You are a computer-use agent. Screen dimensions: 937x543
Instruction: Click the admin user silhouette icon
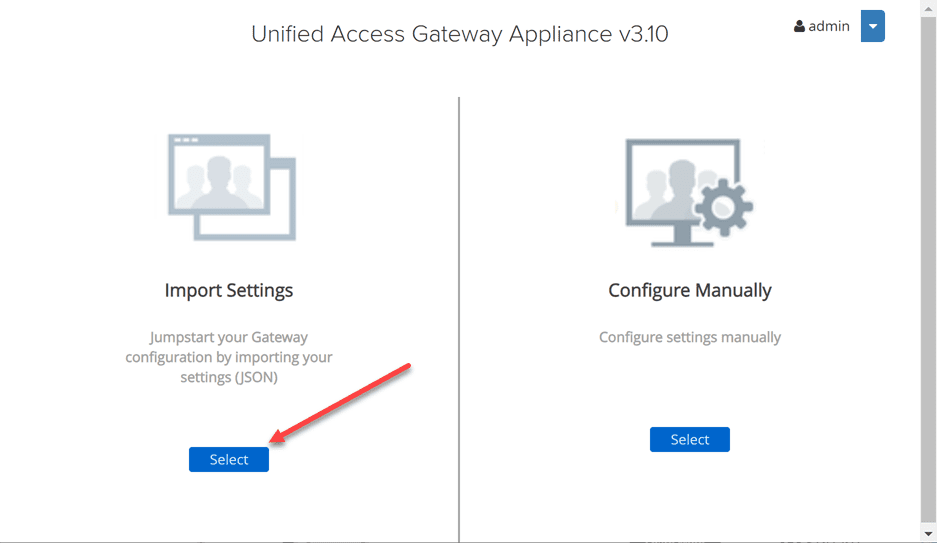coord(800,27)
